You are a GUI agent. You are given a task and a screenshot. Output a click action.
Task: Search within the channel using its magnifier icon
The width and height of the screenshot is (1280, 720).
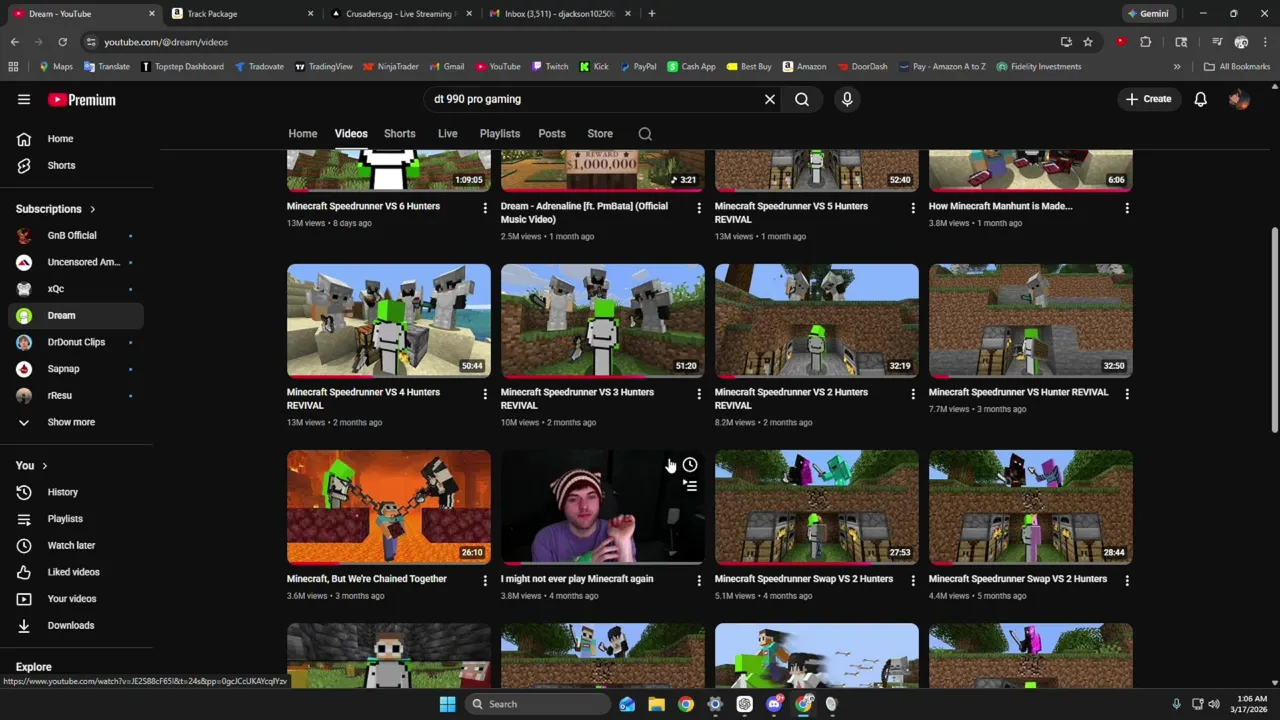point(645,134)
